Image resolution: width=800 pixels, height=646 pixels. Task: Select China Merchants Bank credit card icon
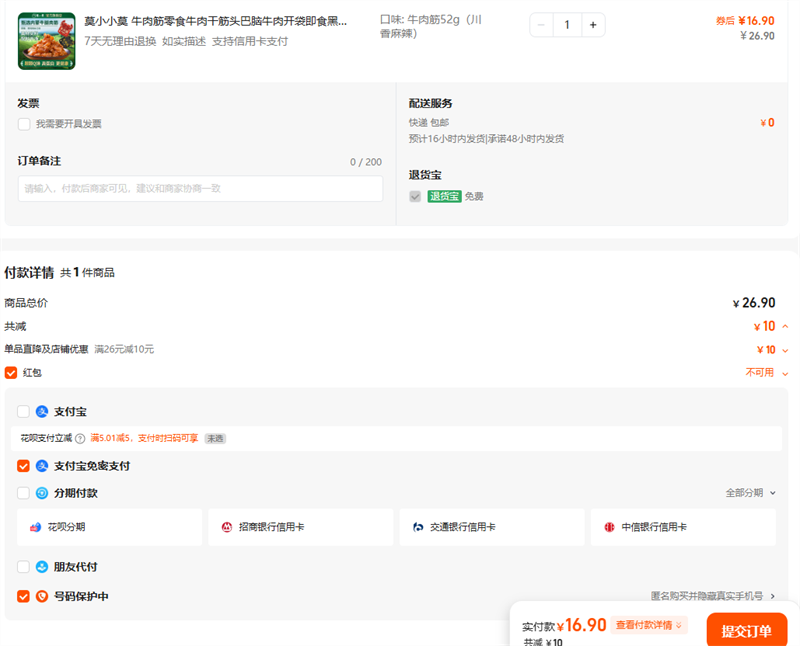tap(227, 527)
